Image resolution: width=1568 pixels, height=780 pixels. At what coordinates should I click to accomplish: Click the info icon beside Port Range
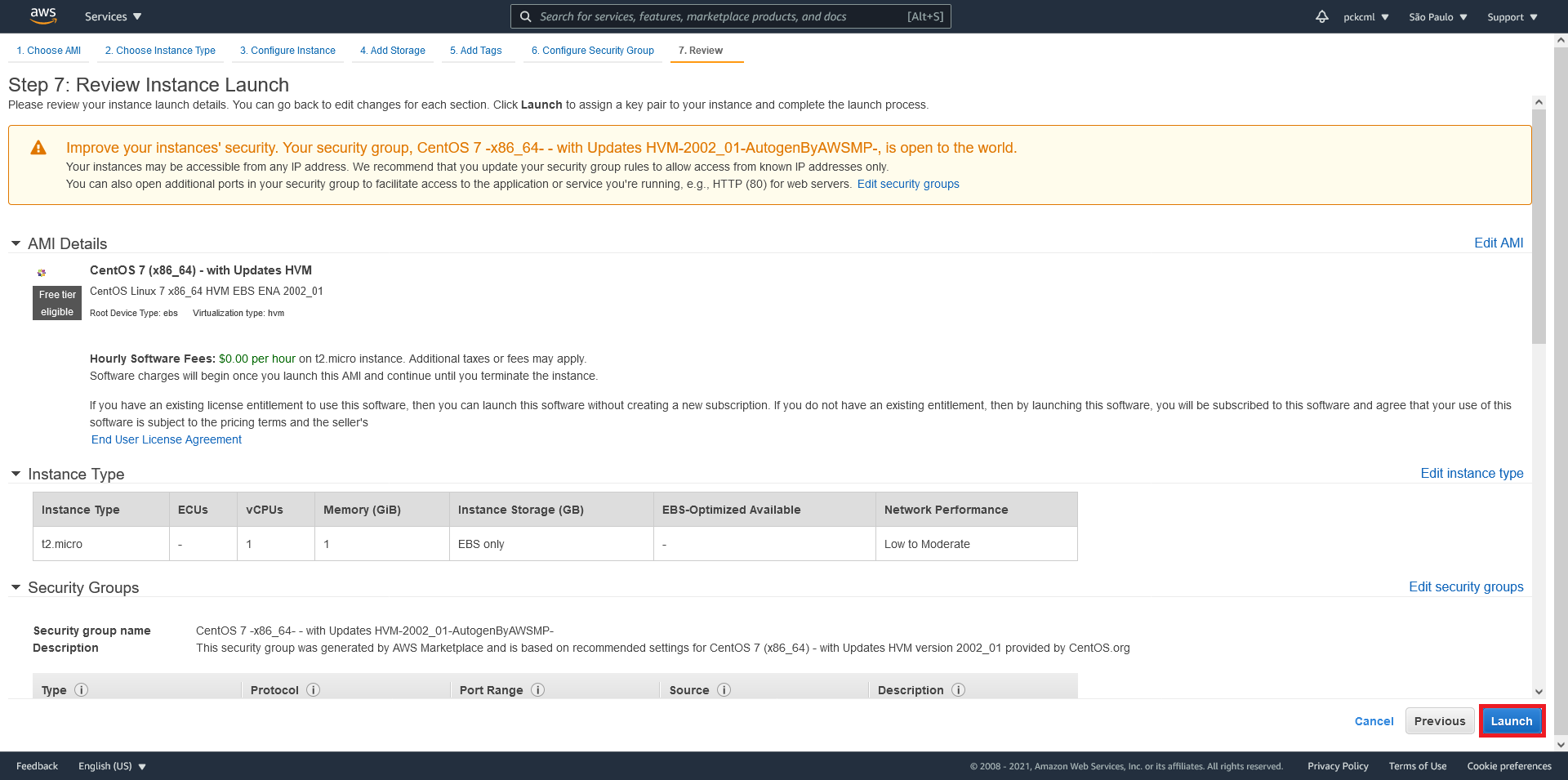pyautogui.click(x=537, y=690)
